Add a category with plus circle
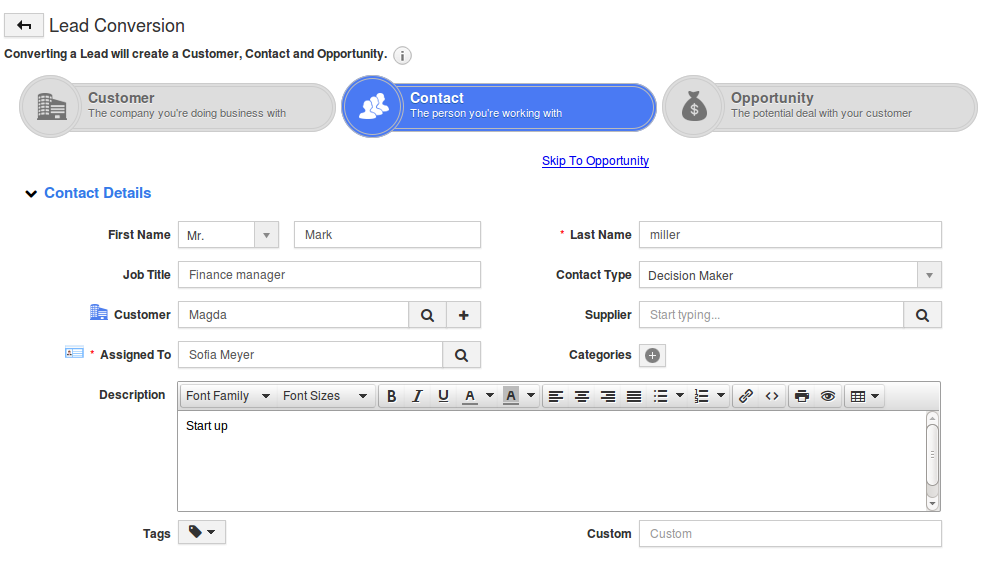The height and width of the screenshot is (570, 990). coord(652,355)
